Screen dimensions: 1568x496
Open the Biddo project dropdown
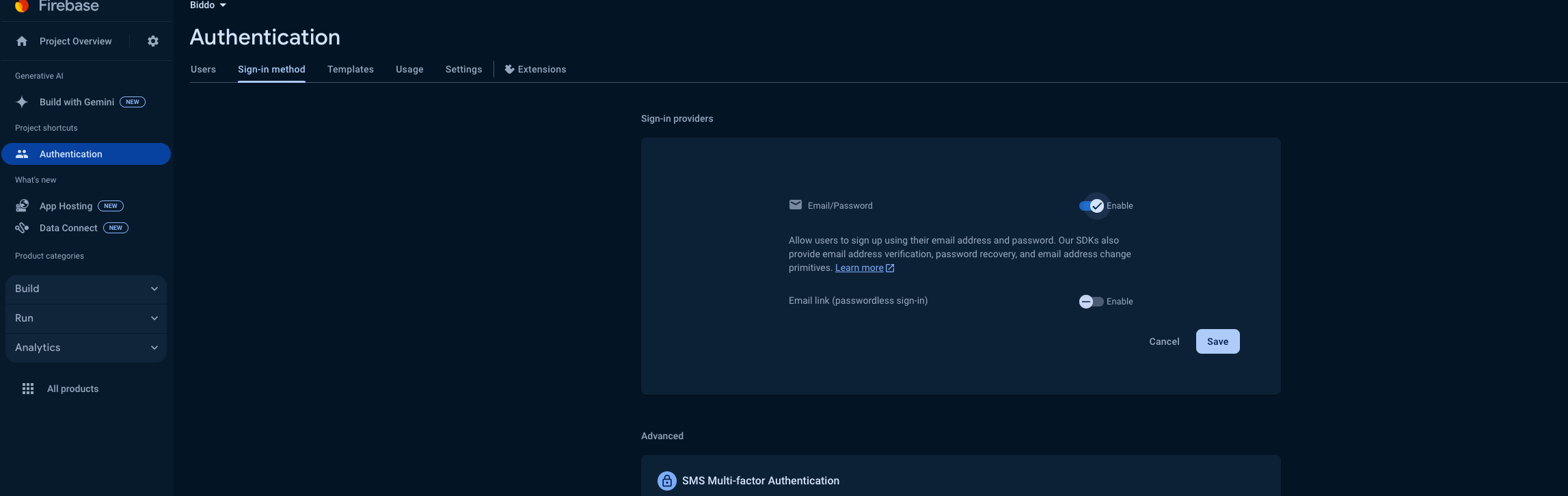[208, 5]
